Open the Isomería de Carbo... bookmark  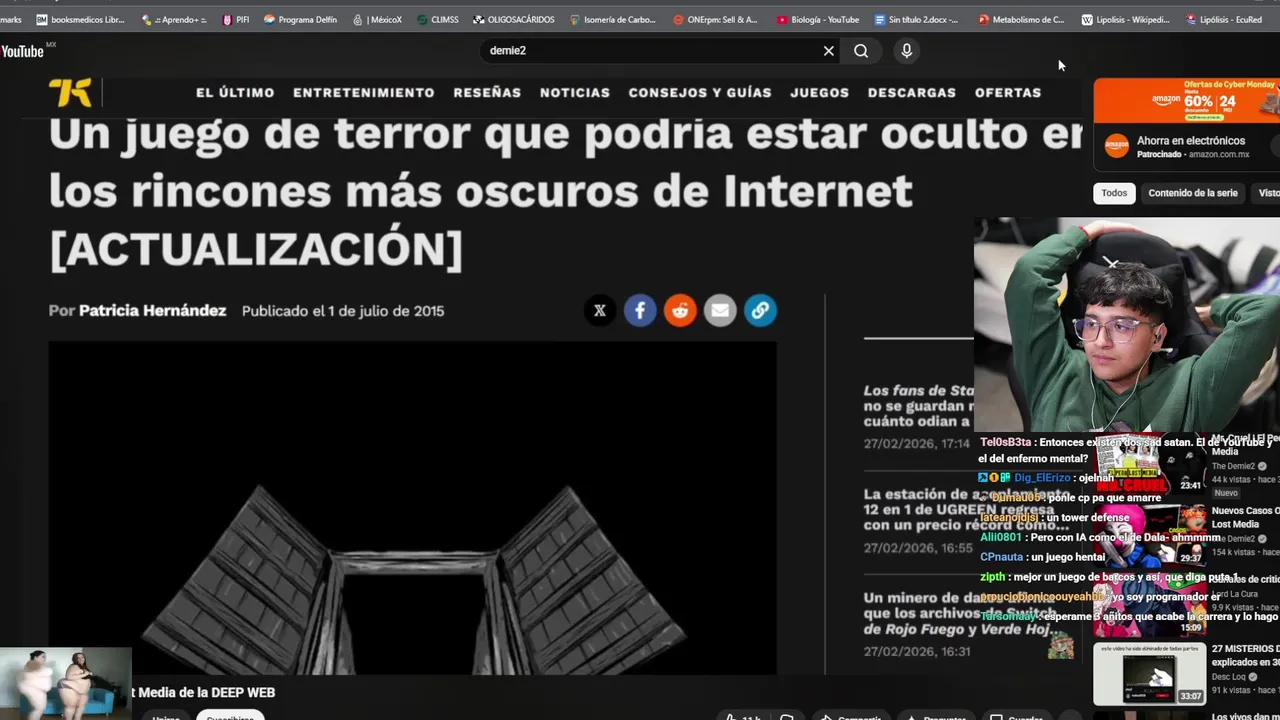pos(613,19)
